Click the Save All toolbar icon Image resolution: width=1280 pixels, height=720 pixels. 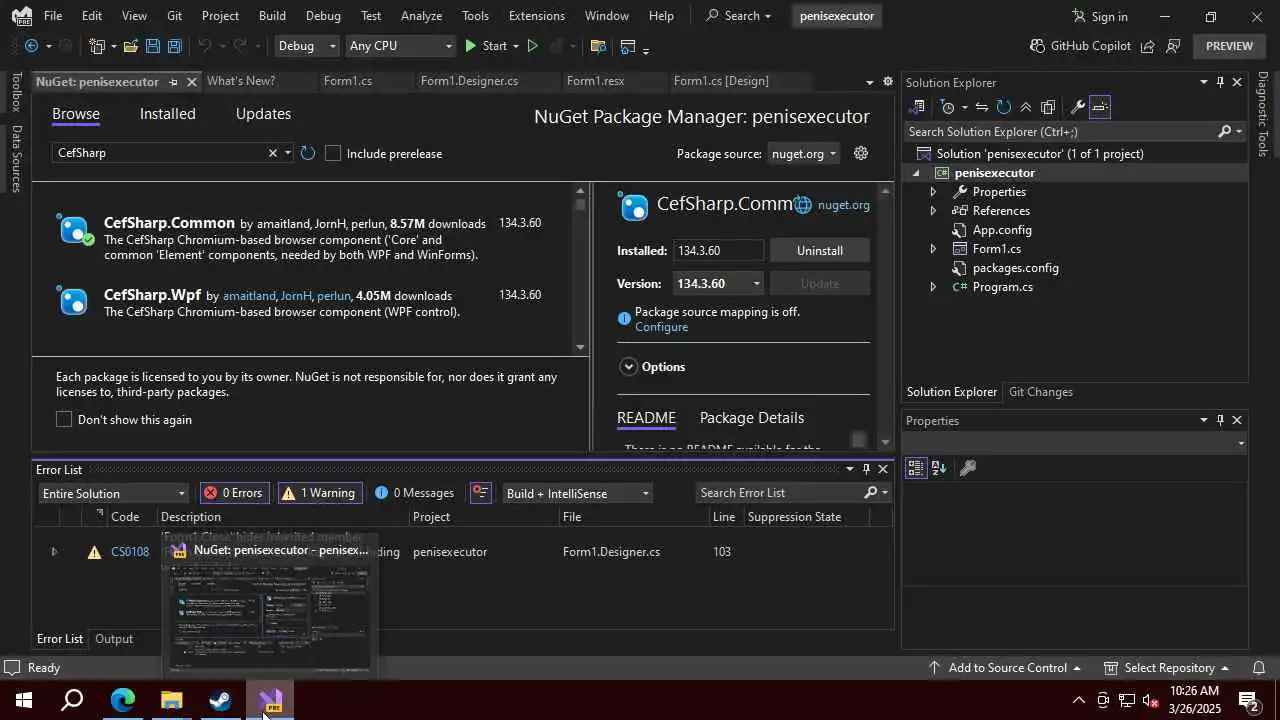point(174,46)
